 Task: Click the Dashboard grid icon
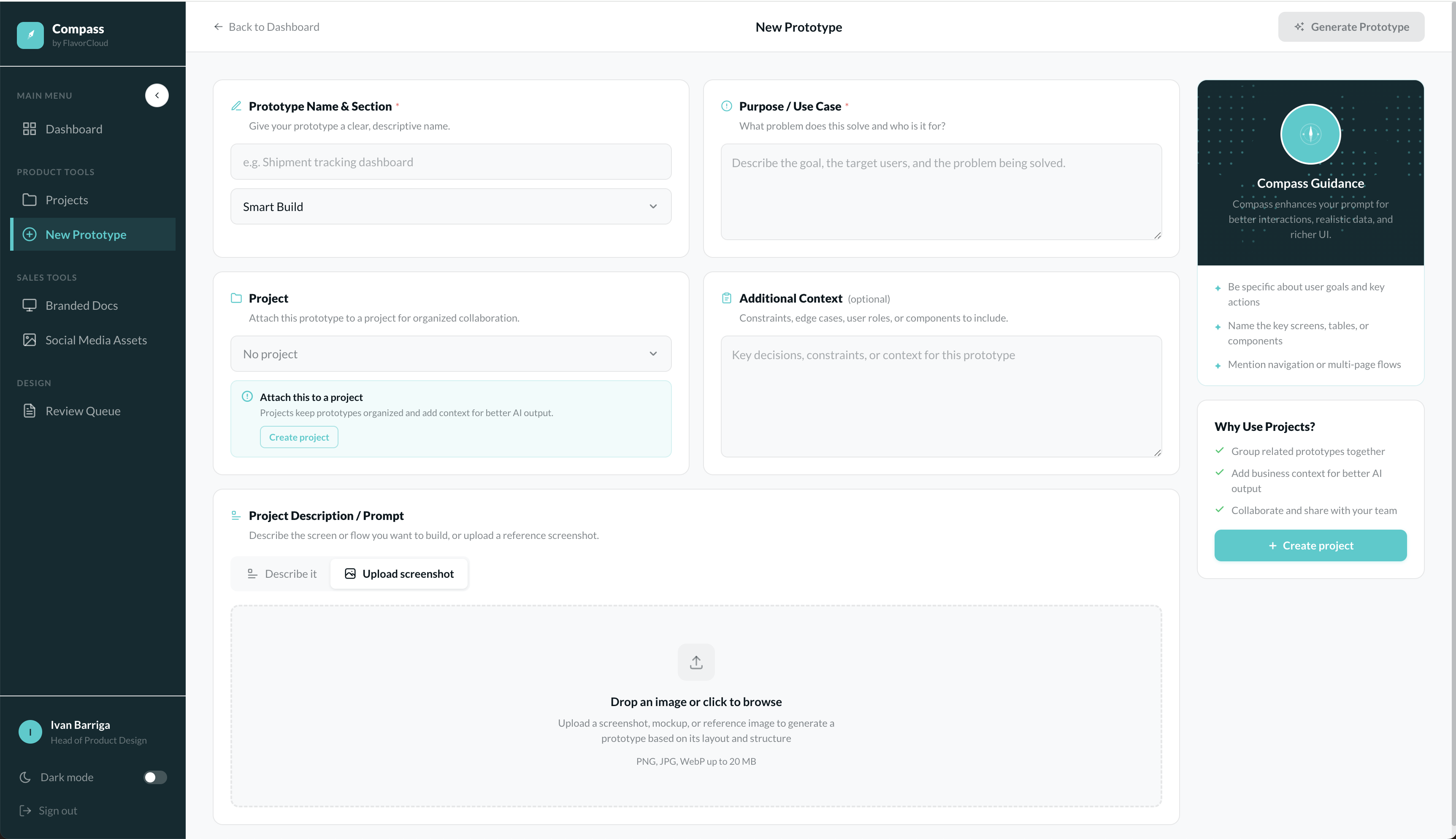pos(30,129)
